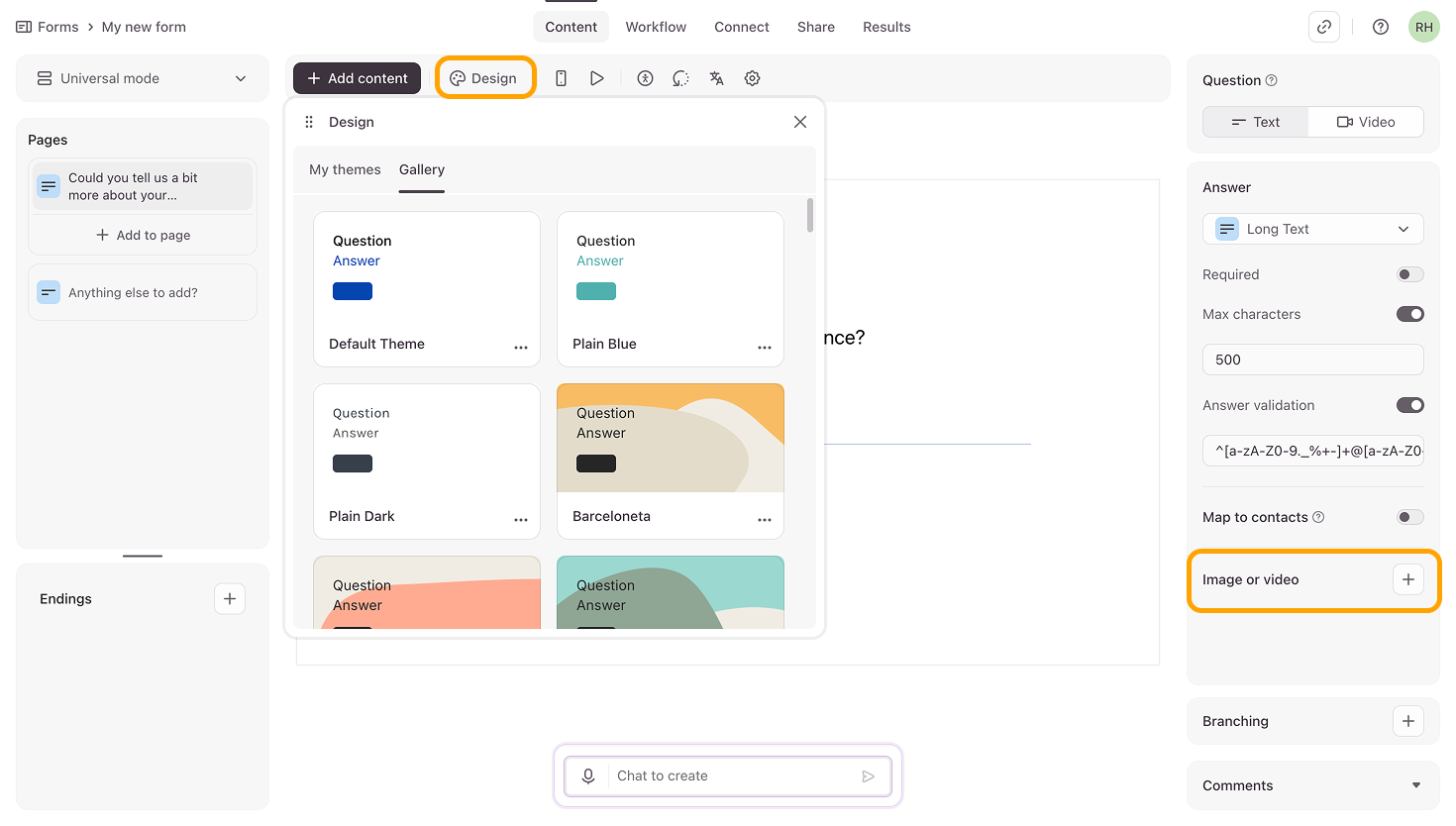Switch to My themes tab
The image size is (1456, 826).
(x=345, y=169)
